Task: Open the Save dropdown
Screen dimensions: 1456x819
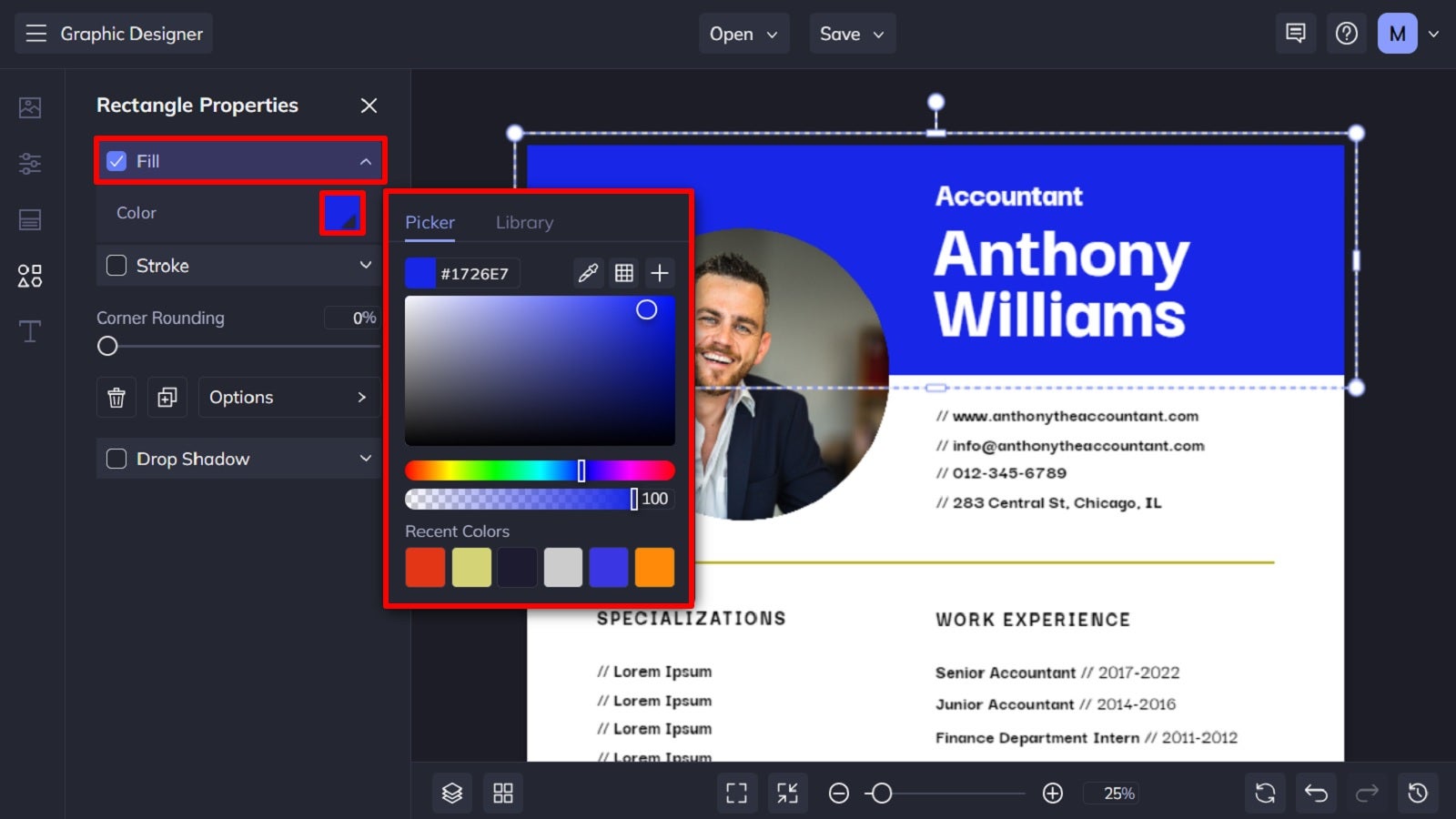Action: click(x=852, y=34)
